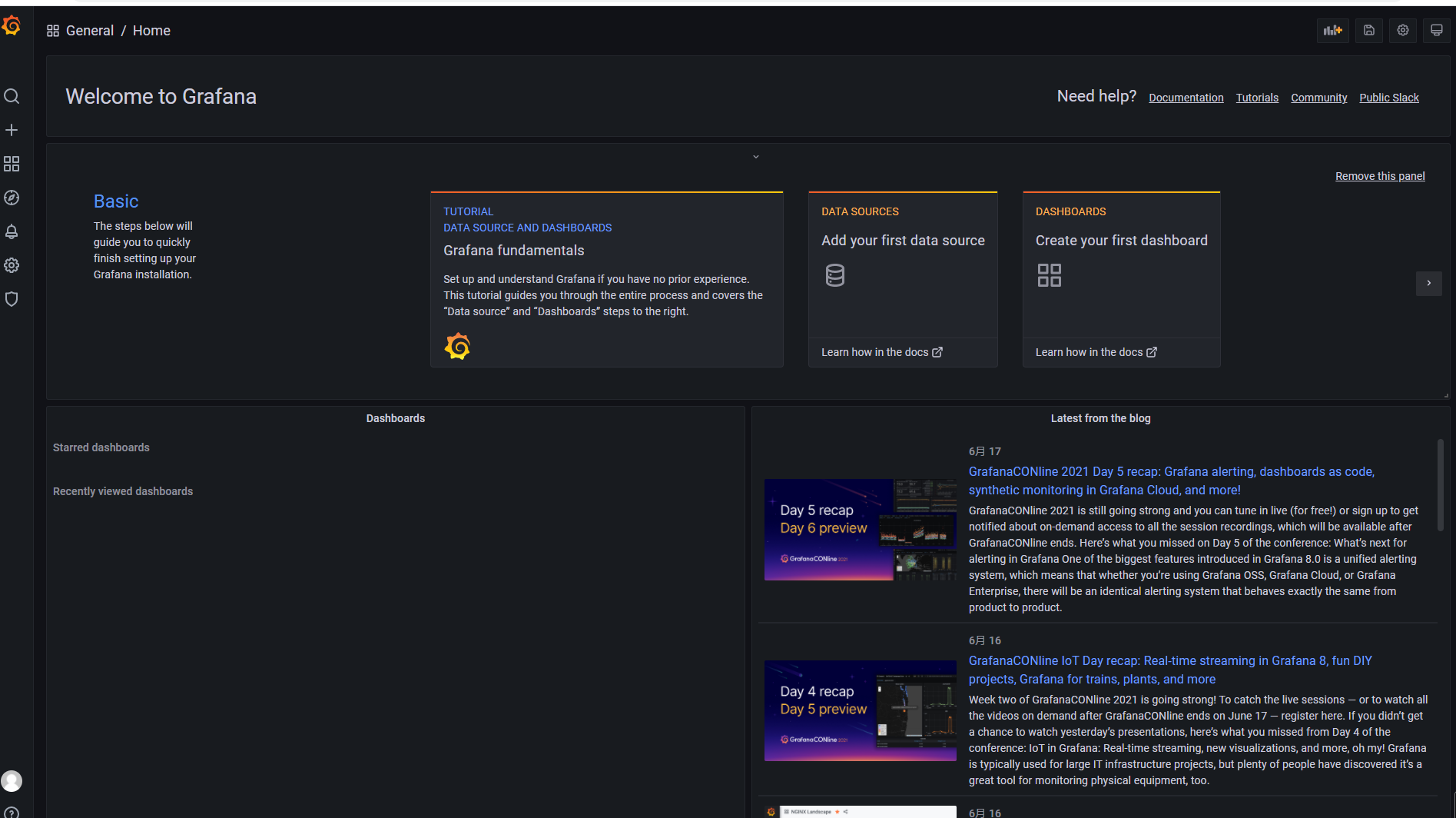Click the Recently viewed dashboards heading

(x=123, y=491)
